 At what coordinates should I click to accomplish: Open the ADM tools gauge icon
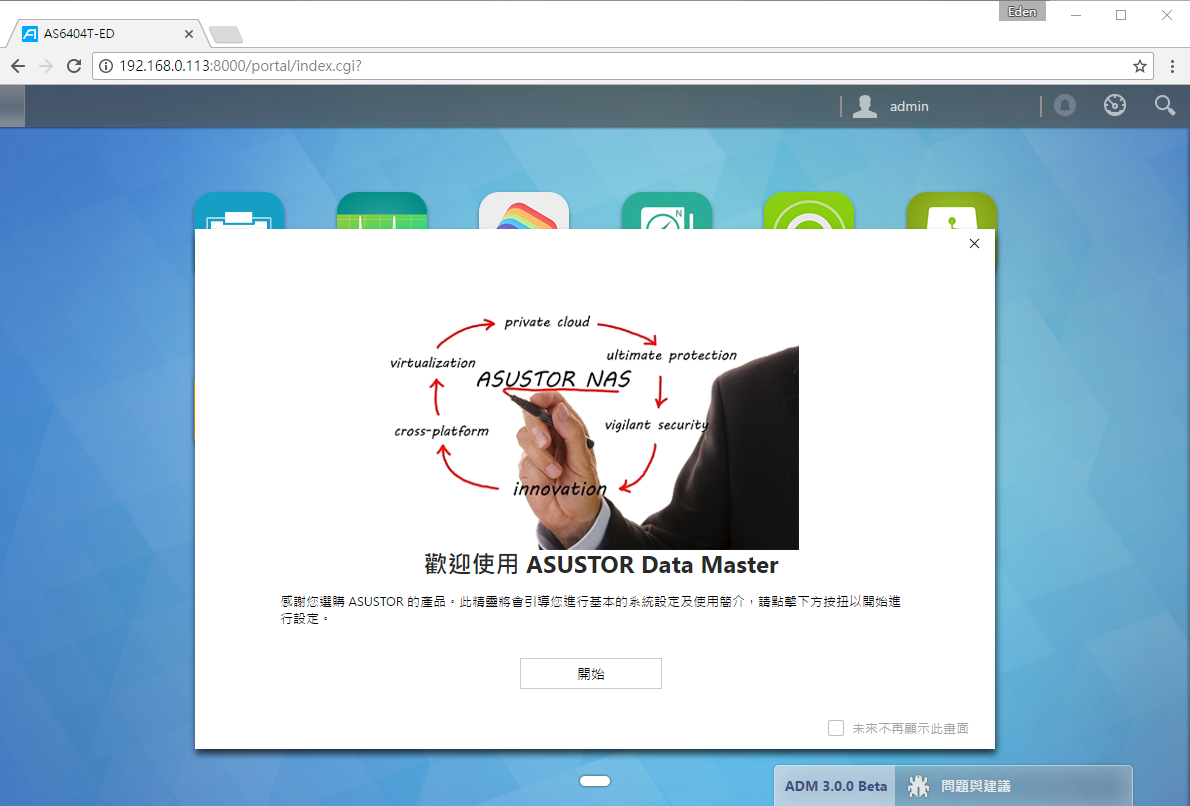click(1115, 105)
